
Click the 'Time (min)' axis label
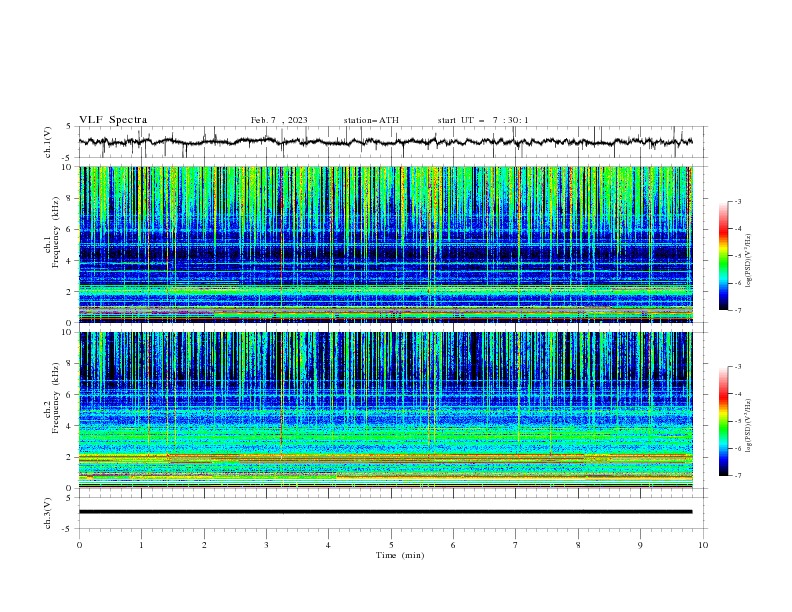pyautogui.click(x=400, y=555)
